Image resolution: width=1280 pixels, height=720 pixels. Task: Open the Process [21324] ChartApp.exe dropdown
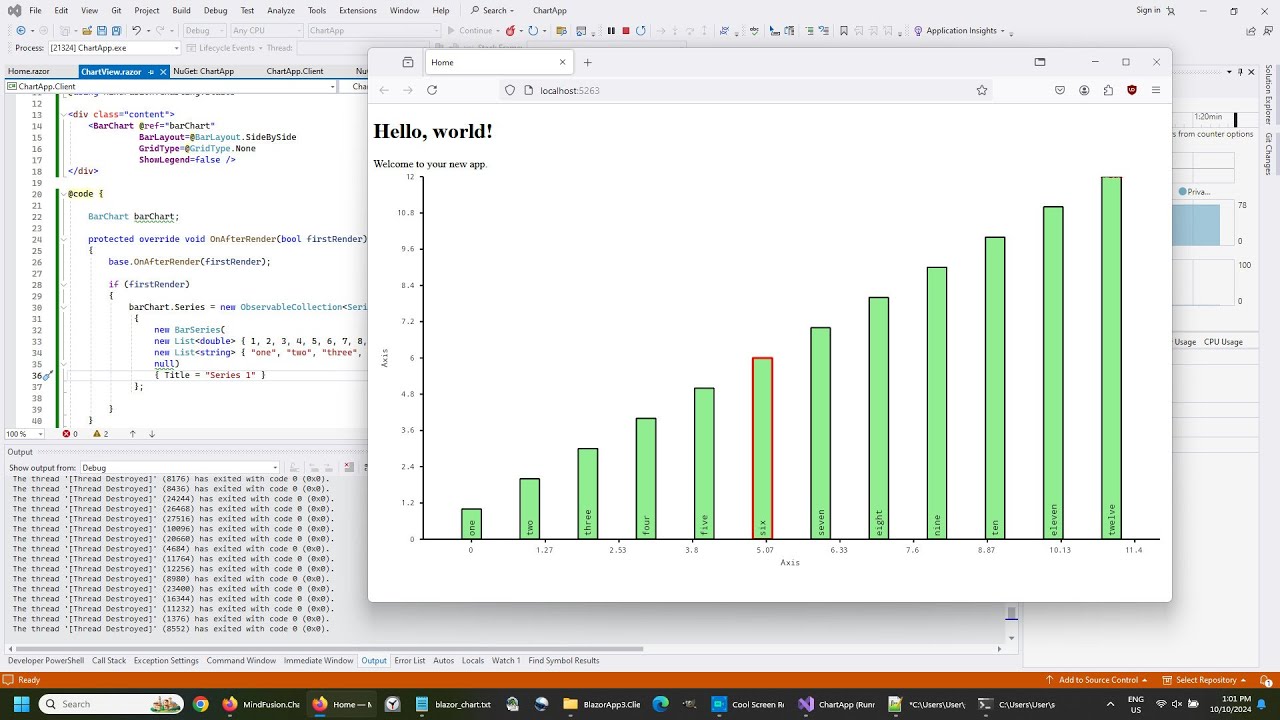[x=115, y=48]
